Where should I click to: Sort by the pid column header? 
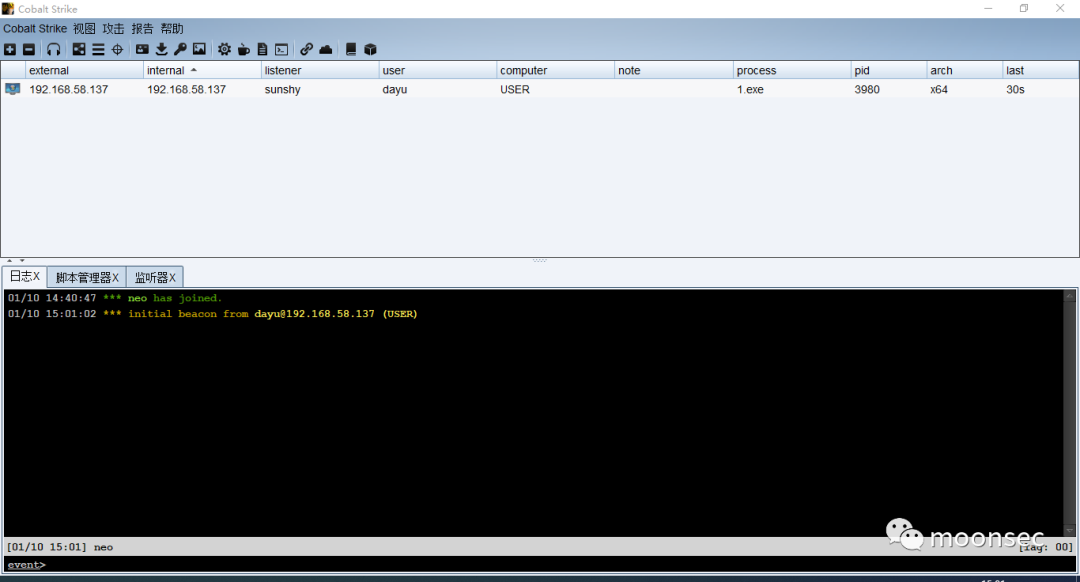(889, 70)
